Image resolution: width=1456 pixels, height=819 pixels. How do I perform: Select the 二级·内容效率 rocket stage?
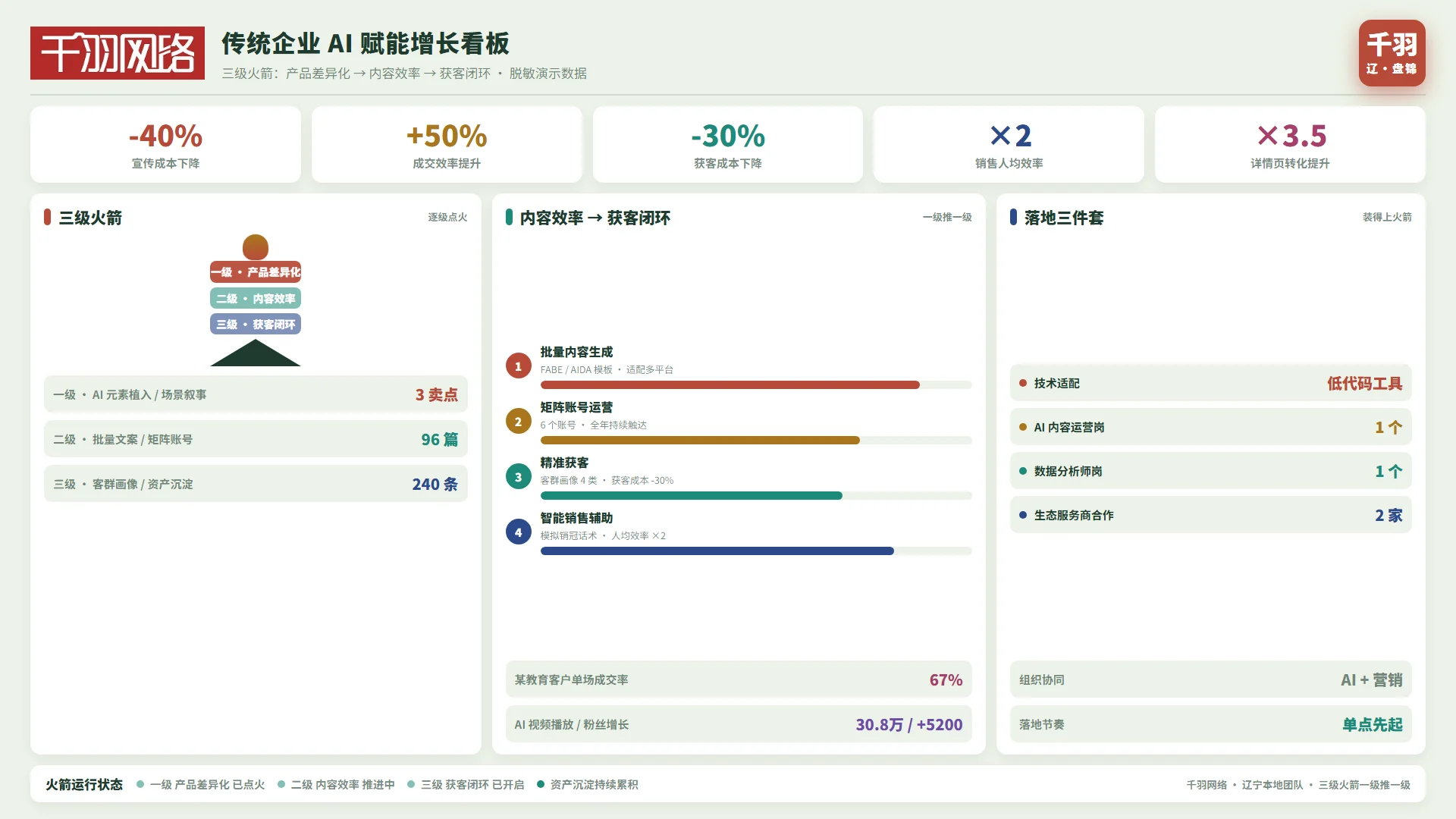[x=256, y=298]
